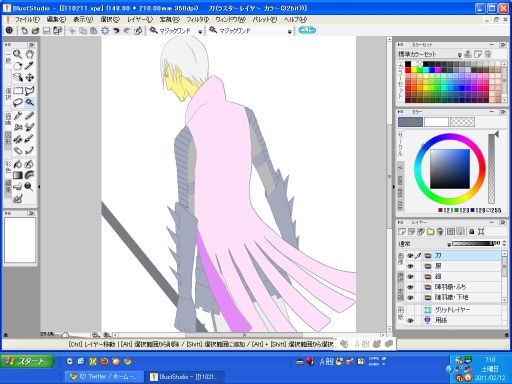Expand the navigator panel double-chevron
The image size is (512, 384).
coord(31,213)
